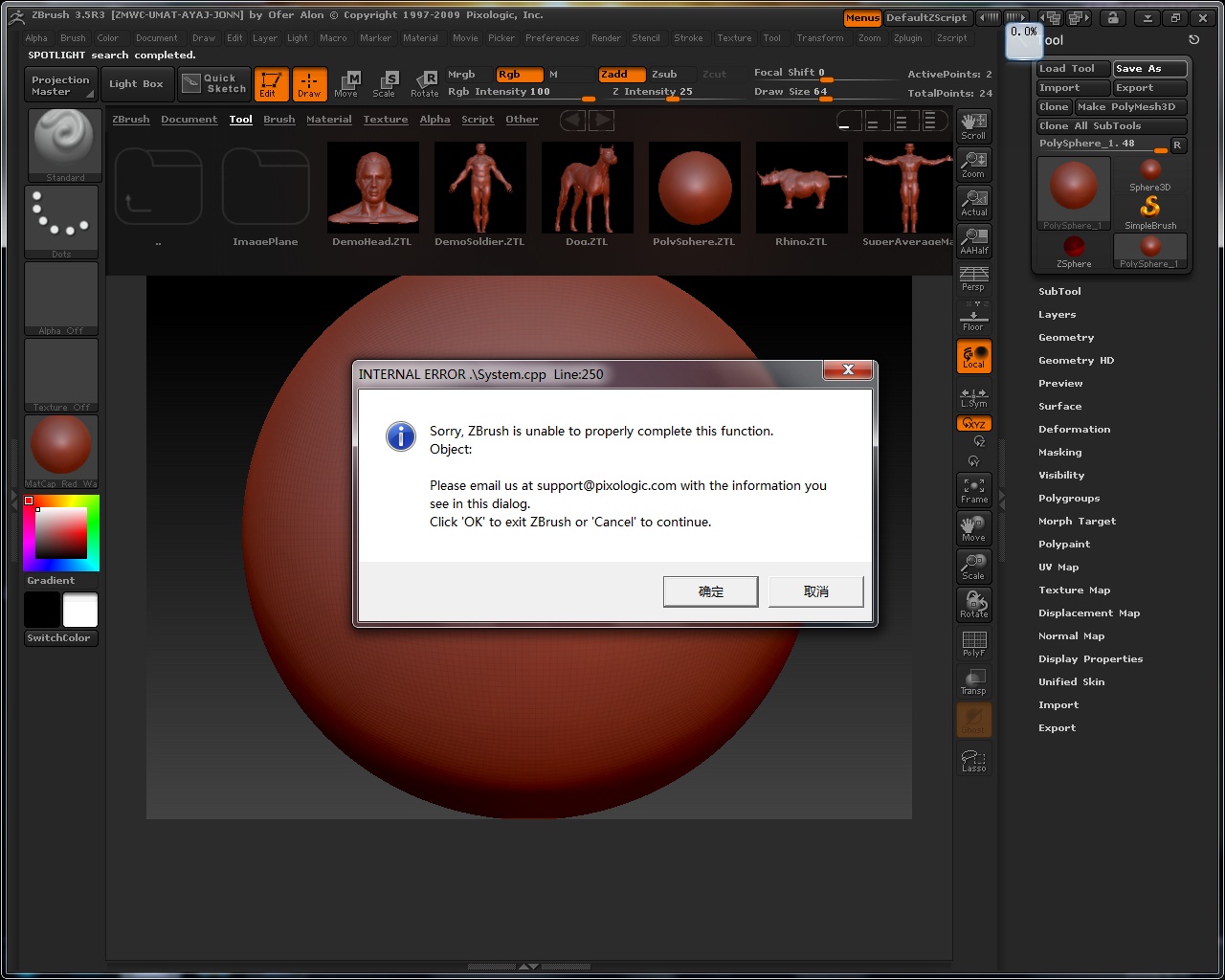The height and width of the screenshot is (980, 1225).
Task: Open the Preferences menu
Action: [552, 38]
